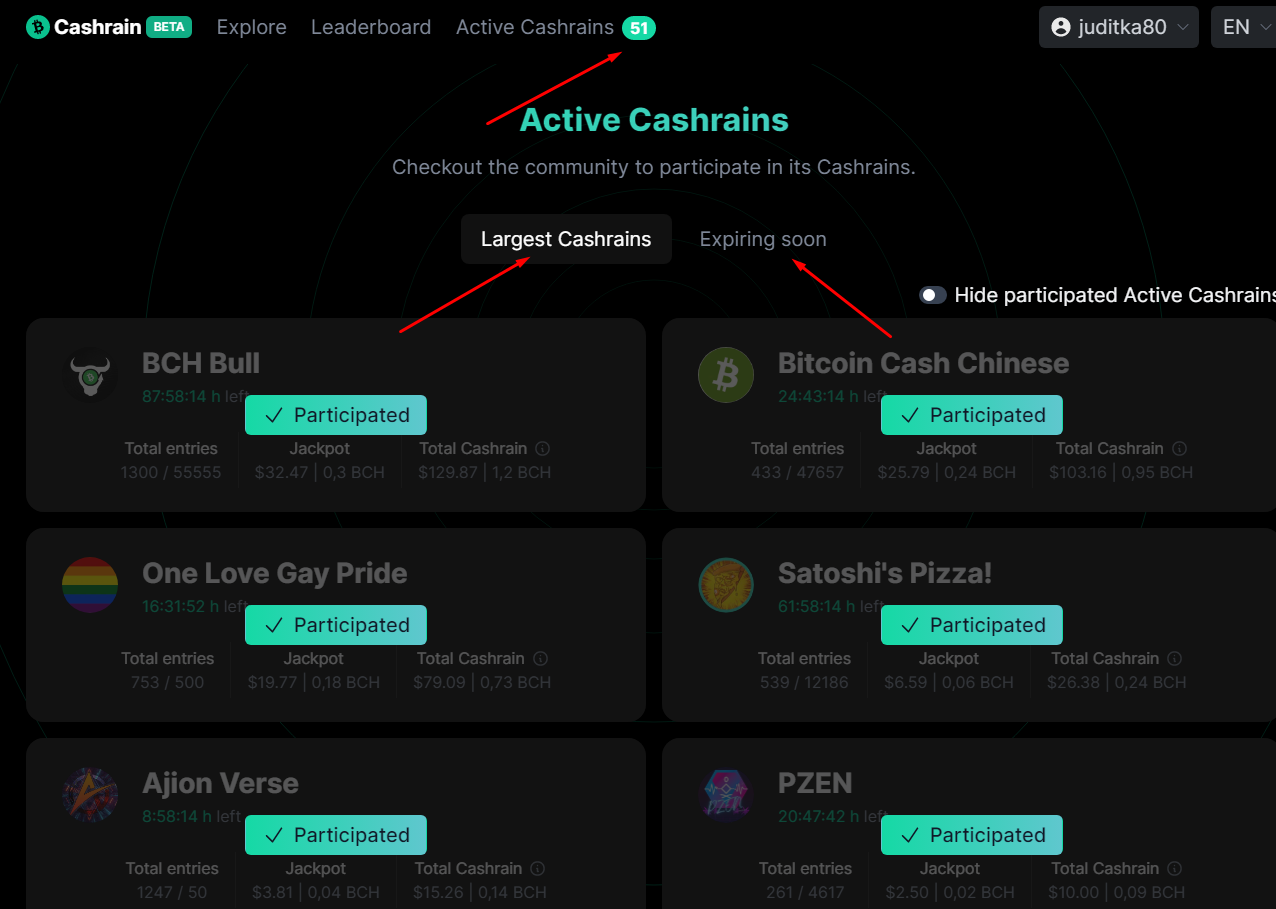Switch to the Expiring soon tab
Image resolution: width=1276 pixels, height=909 pixels.
pos(763,239)
